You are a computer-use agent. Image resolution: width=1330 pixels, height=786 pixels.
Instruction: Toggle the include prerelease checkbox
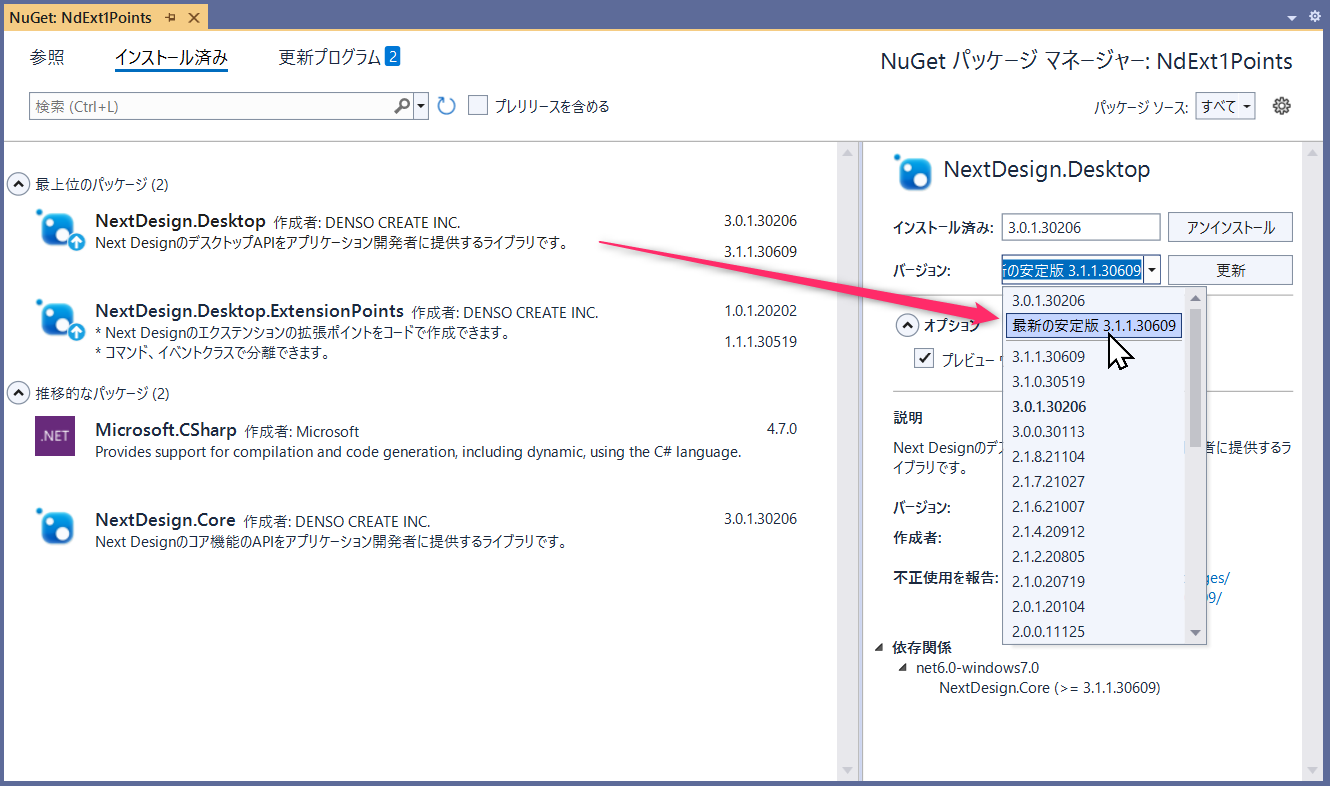[x=478, y=105]
